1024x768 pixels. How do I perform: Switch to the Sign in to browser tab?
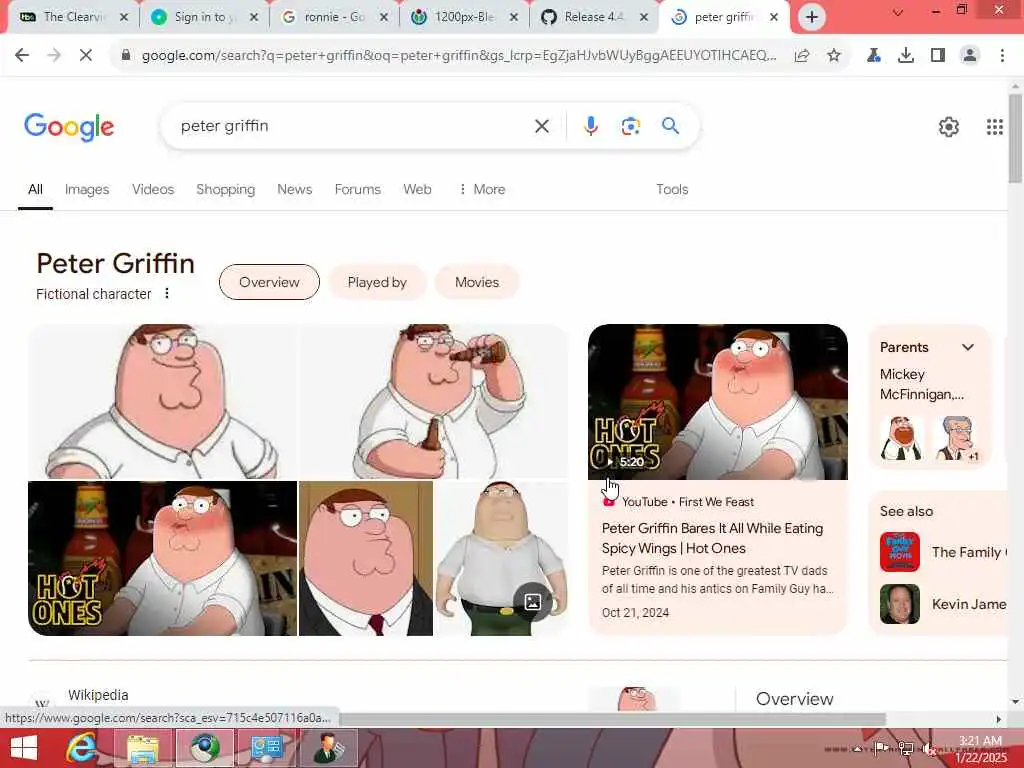(202, 17)
